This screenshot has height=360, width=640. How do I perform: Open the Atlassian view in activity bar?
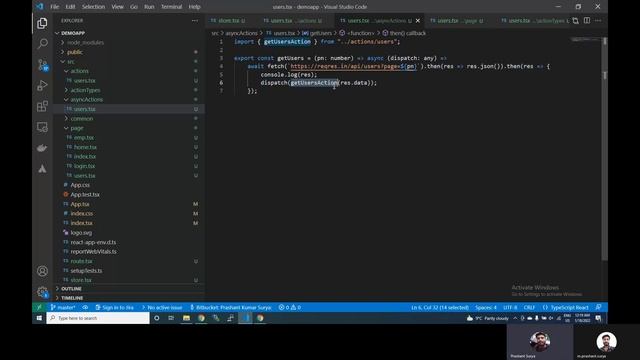coord(42,169)
